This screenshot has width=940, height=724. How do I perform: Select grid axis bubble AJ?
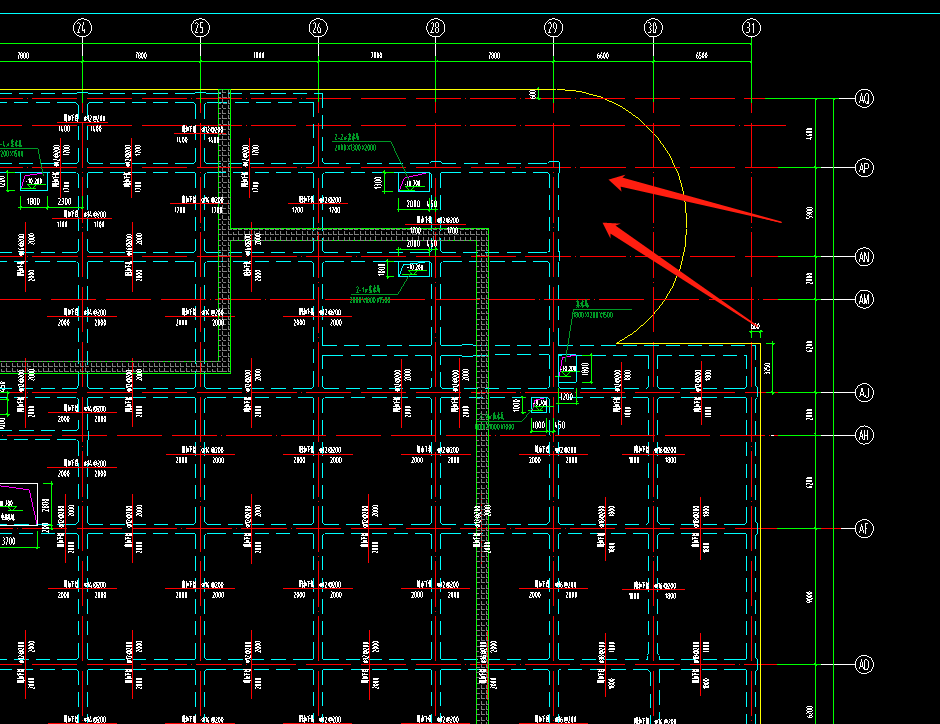click(864, 393)
